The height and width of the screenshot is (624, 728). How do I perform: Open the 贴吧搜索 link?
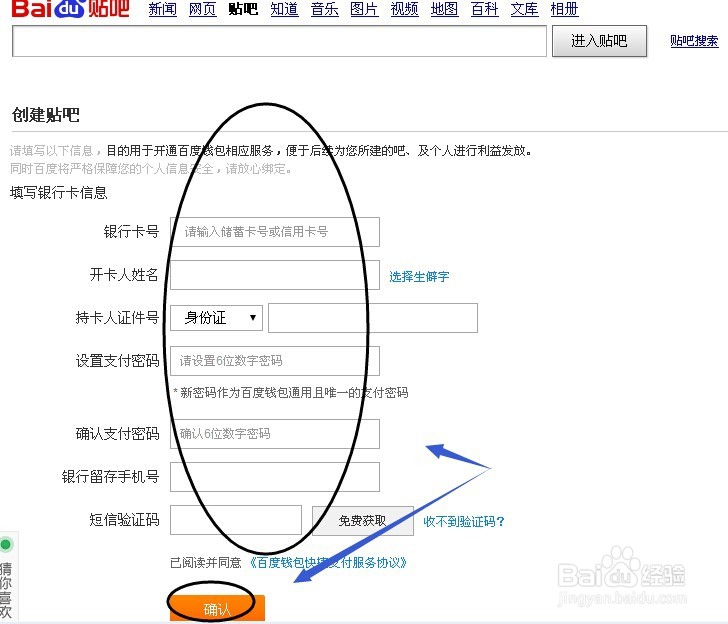[694, 41]
